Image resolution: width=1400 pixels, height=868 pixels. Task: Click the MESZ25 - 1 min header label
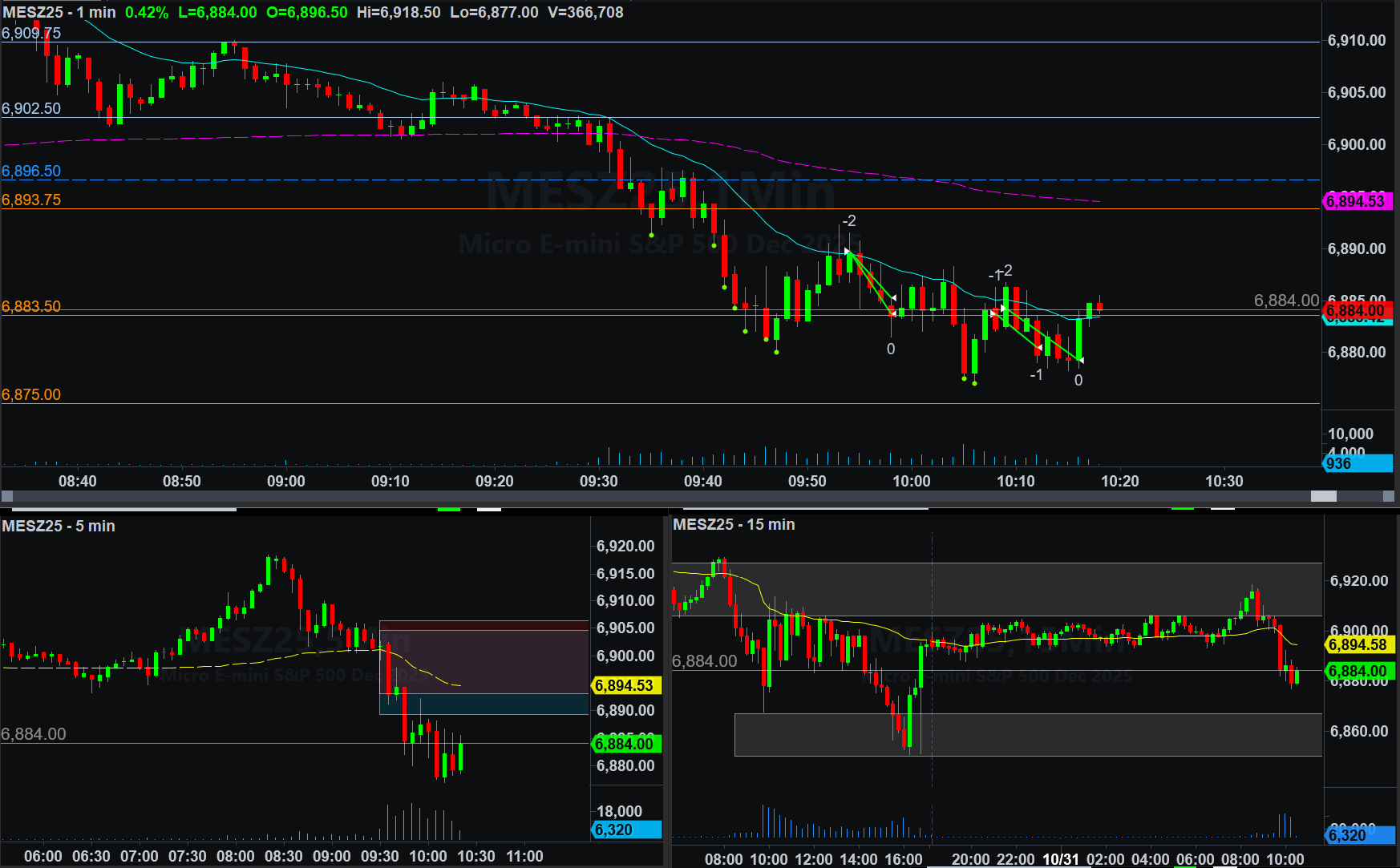coord(59,12)
